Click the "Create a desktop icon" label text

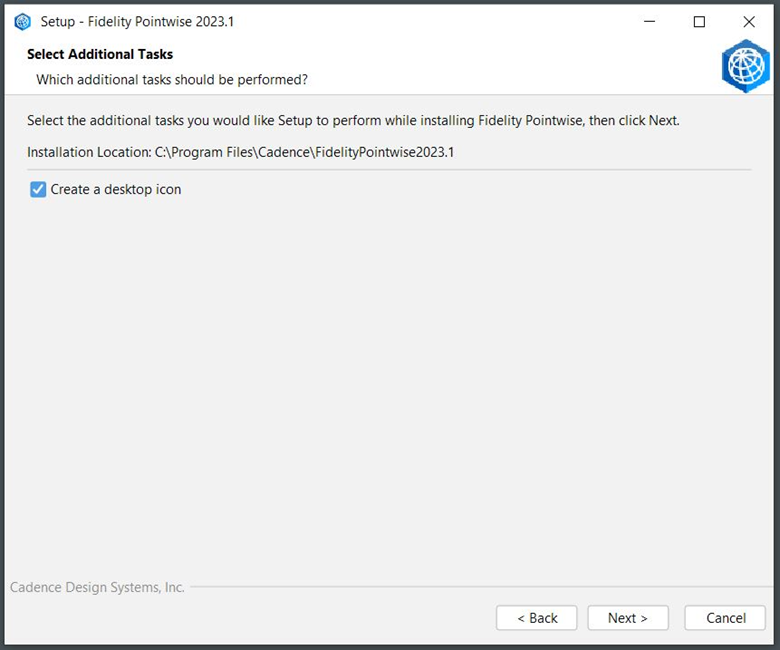[116, 189]
